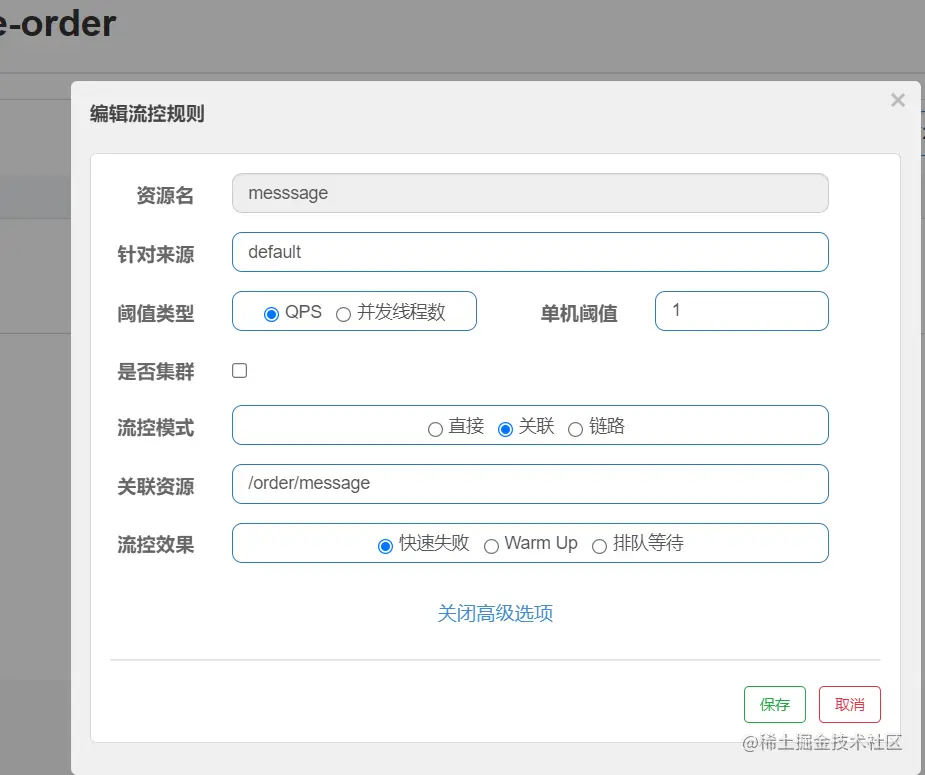Click the 资源名 label
925x775 pixels.
pos(165,195)
